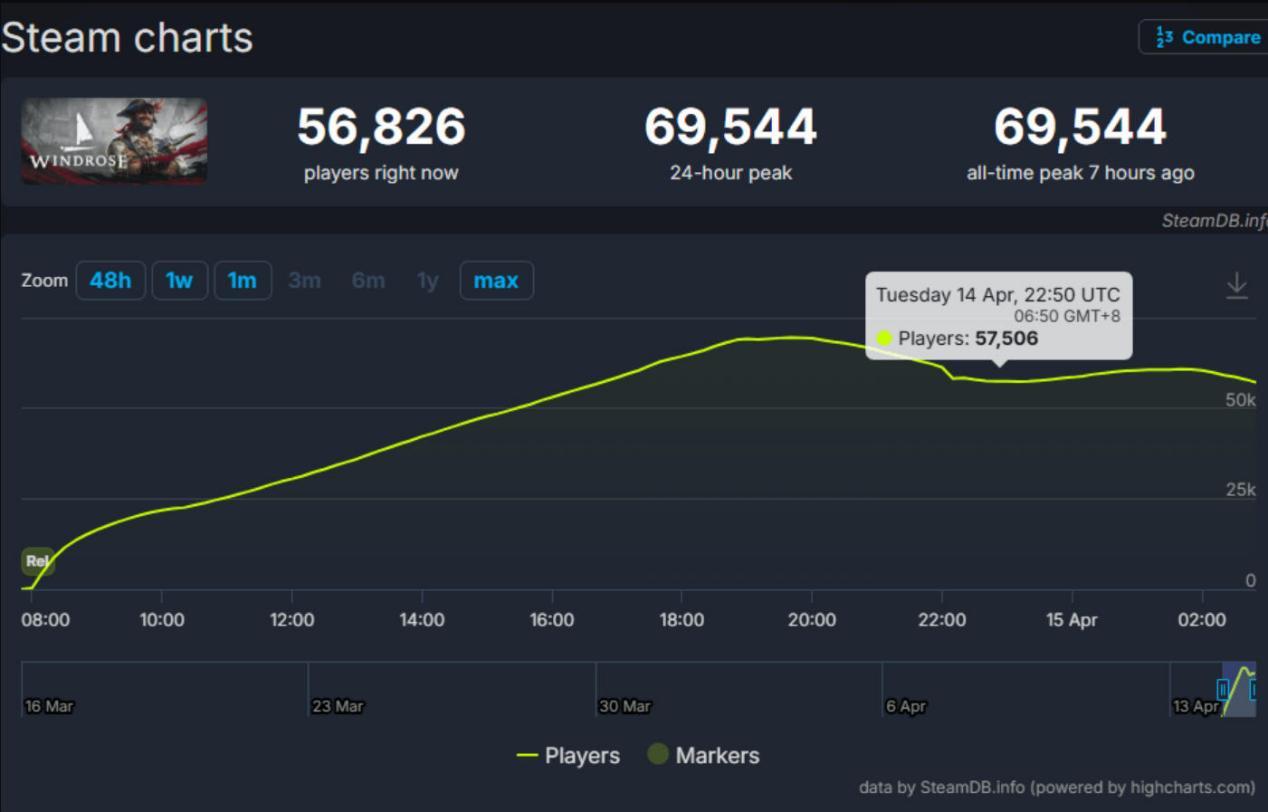Select the max zoom range
Viewport: 1268px width, 812px height.
point(496,281)
